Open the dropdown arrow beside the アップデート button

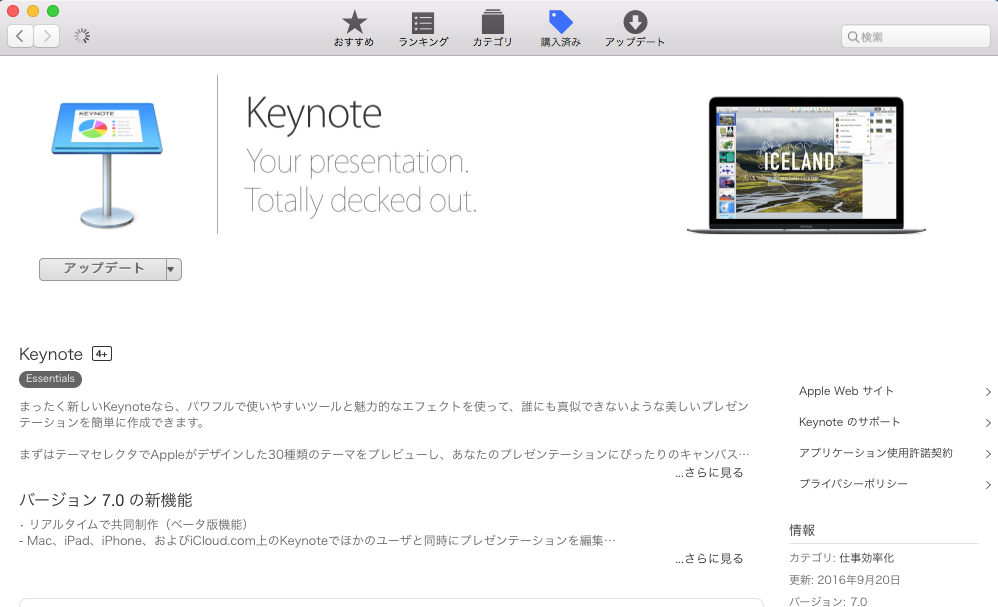174,269
